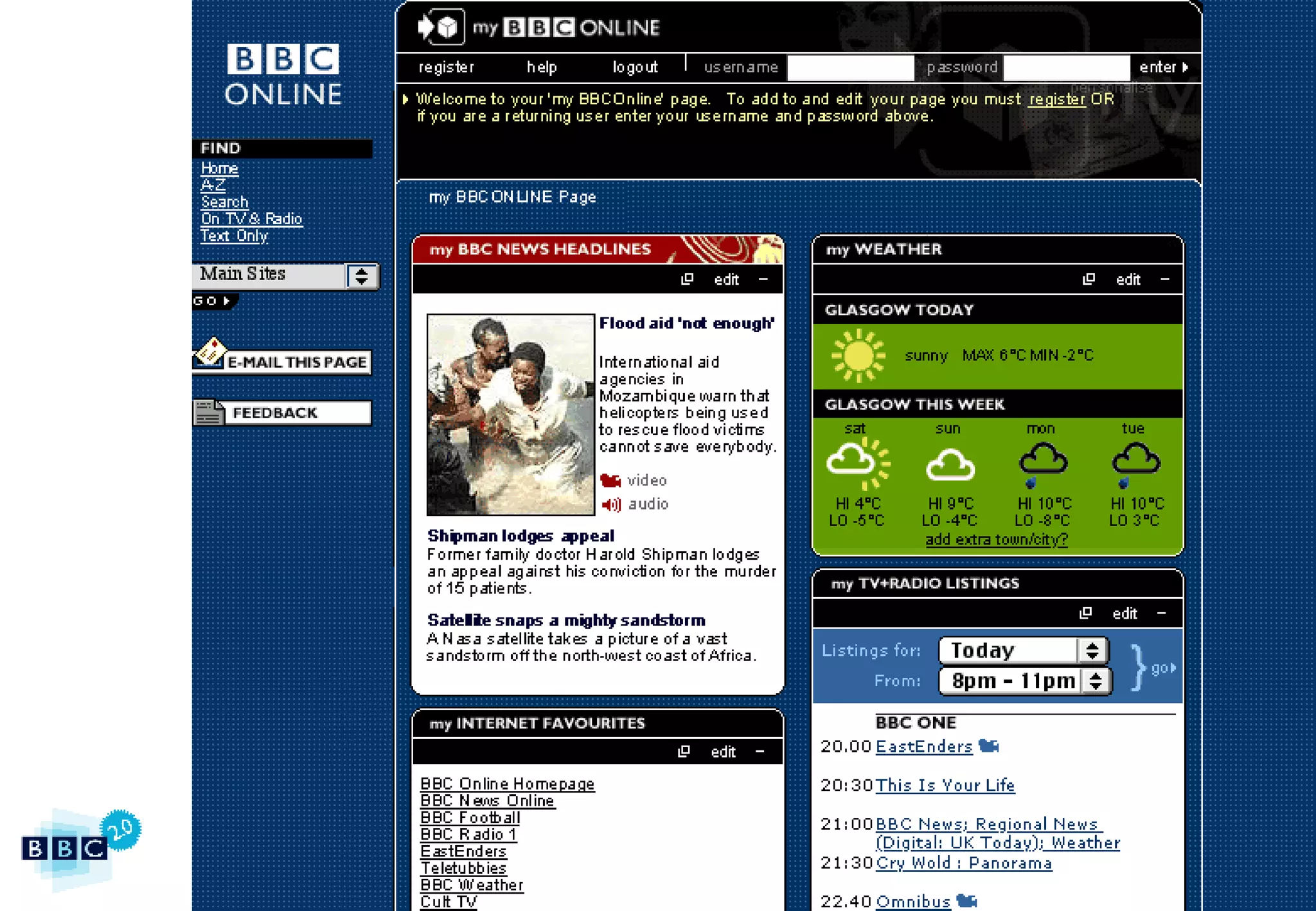Click into the username input field
Screen dimensions: 1316x911
[849, 67]
